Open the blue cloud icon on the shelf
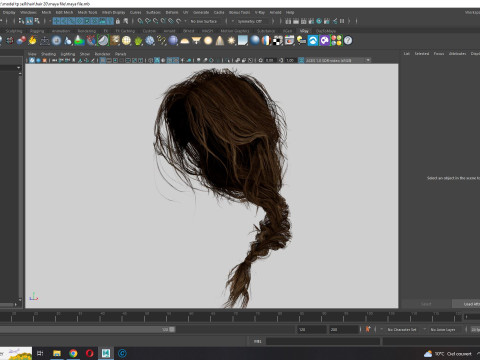Image resolution: width=480 pixels, height=360 pixels. point(313,41)
